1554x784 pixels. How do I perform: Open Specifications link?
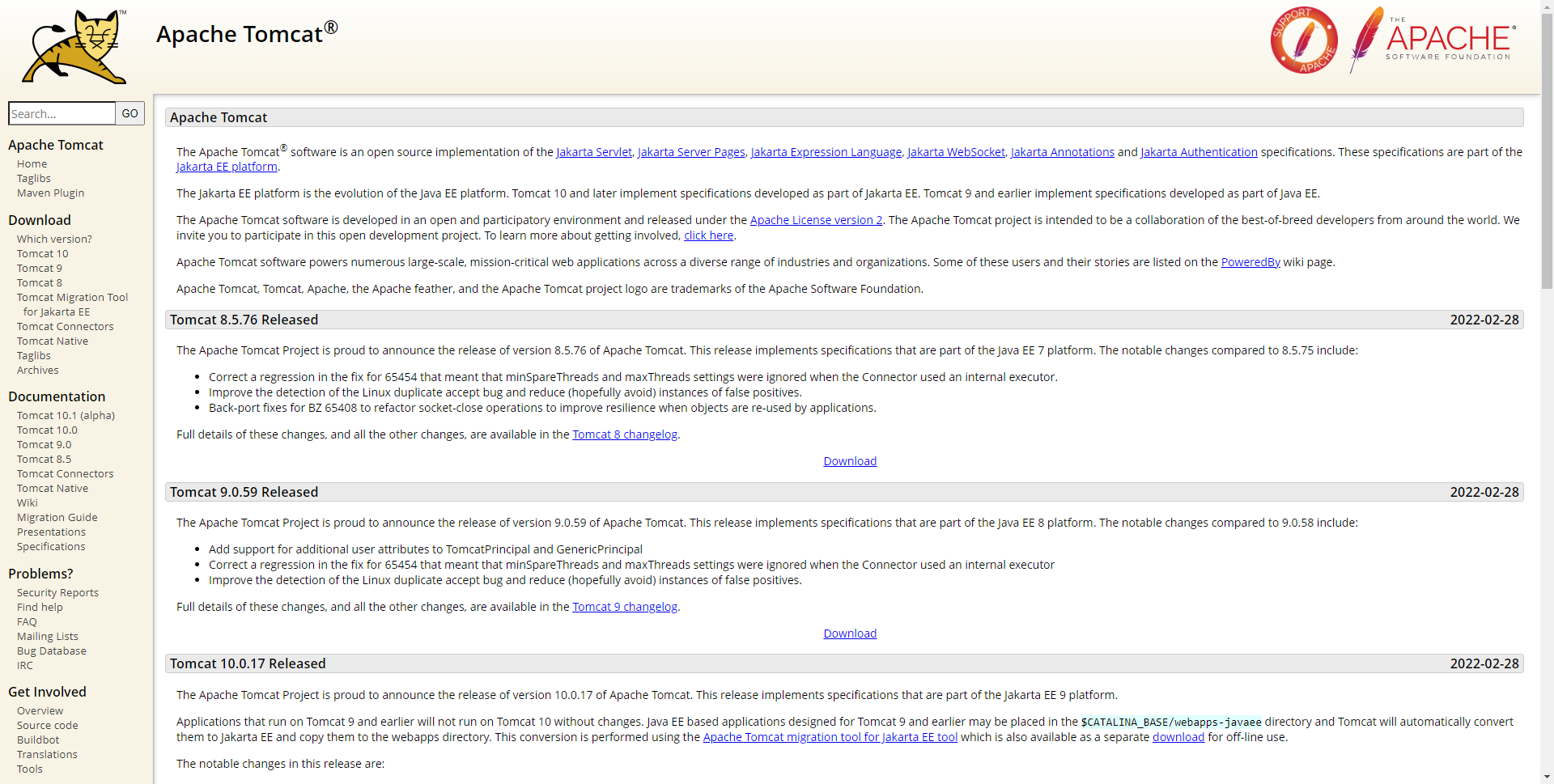(x=51, y=546)
